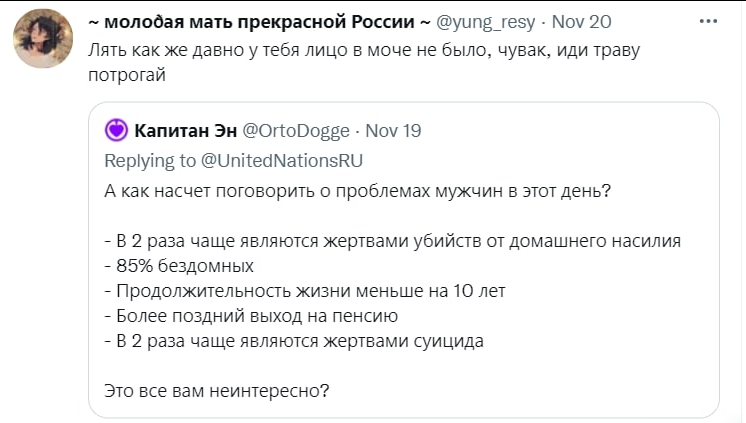Open the Капитан Эн profile name
This screenshot has height=423, width=746.
(184, 130)
